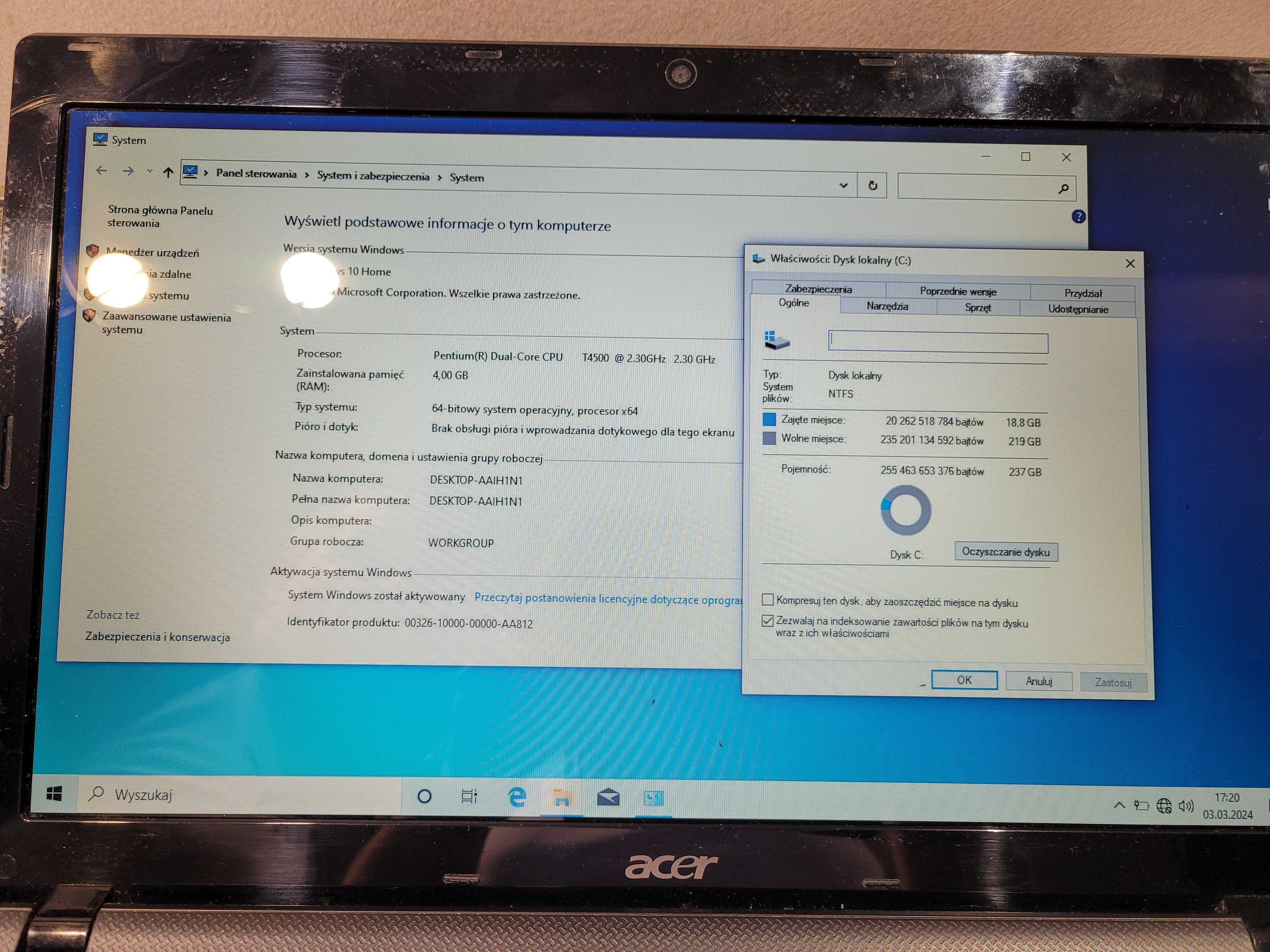The height and width of the screenshot is (952, 1270).
Task: Click the computer icon in the address bar
Action: tap(190, 172)
